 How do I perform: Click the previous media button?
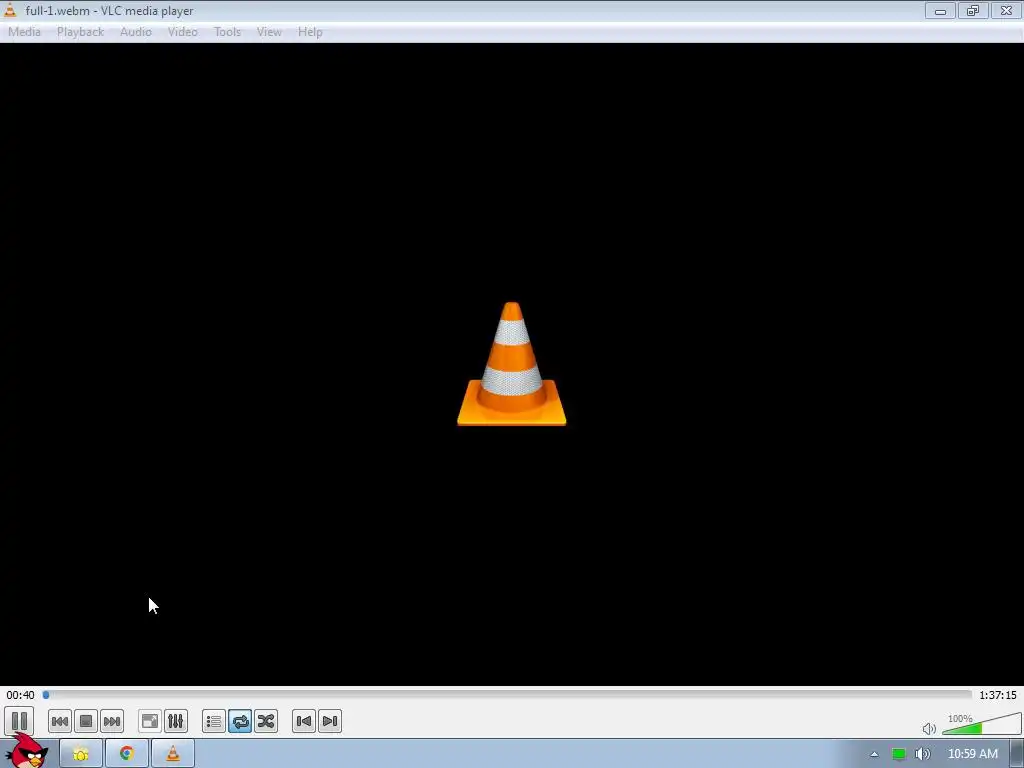pos(59,722)
